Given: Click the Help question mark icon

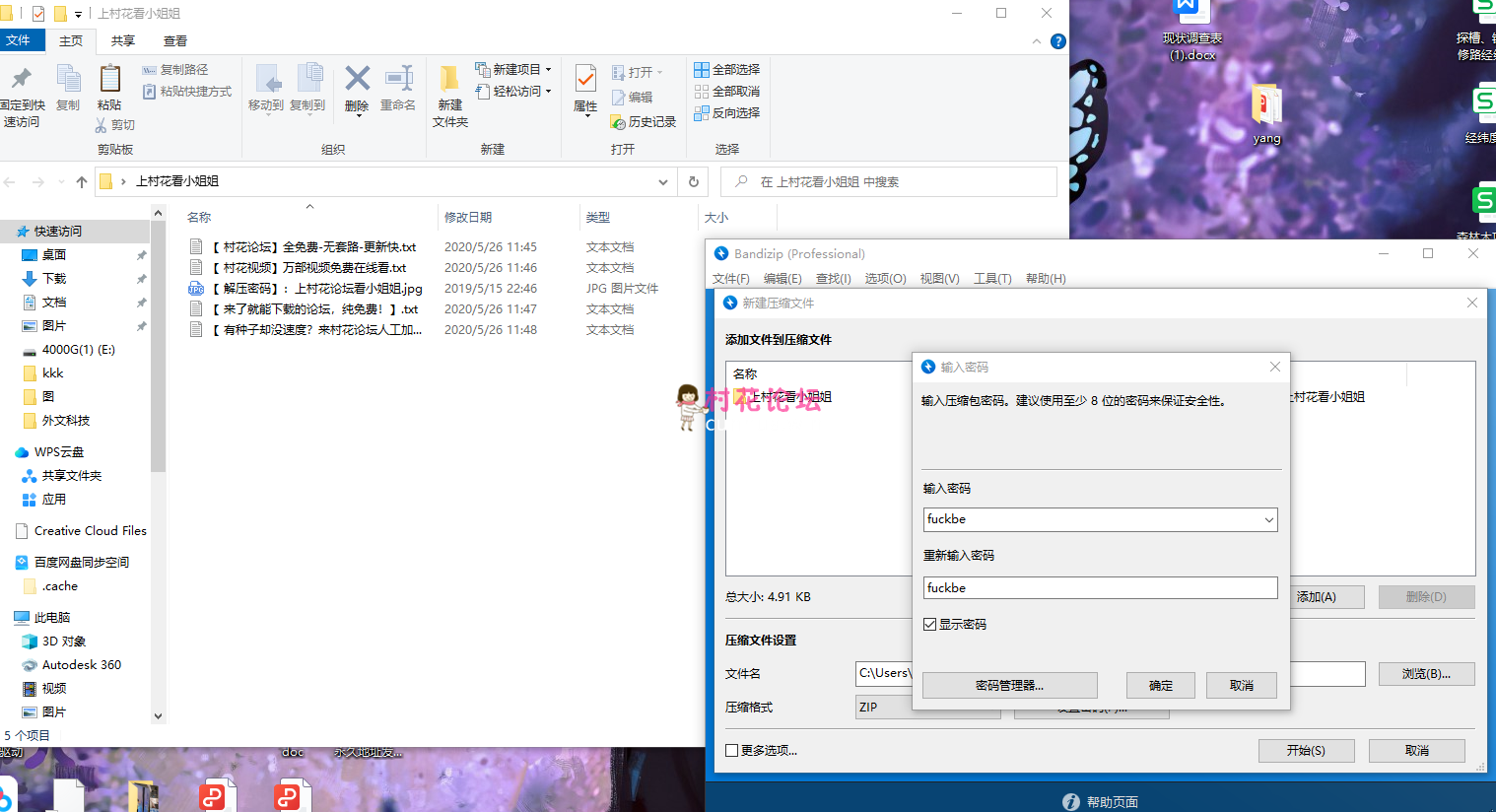Looking at the screenshot, I should click(x=1058, y=41).
